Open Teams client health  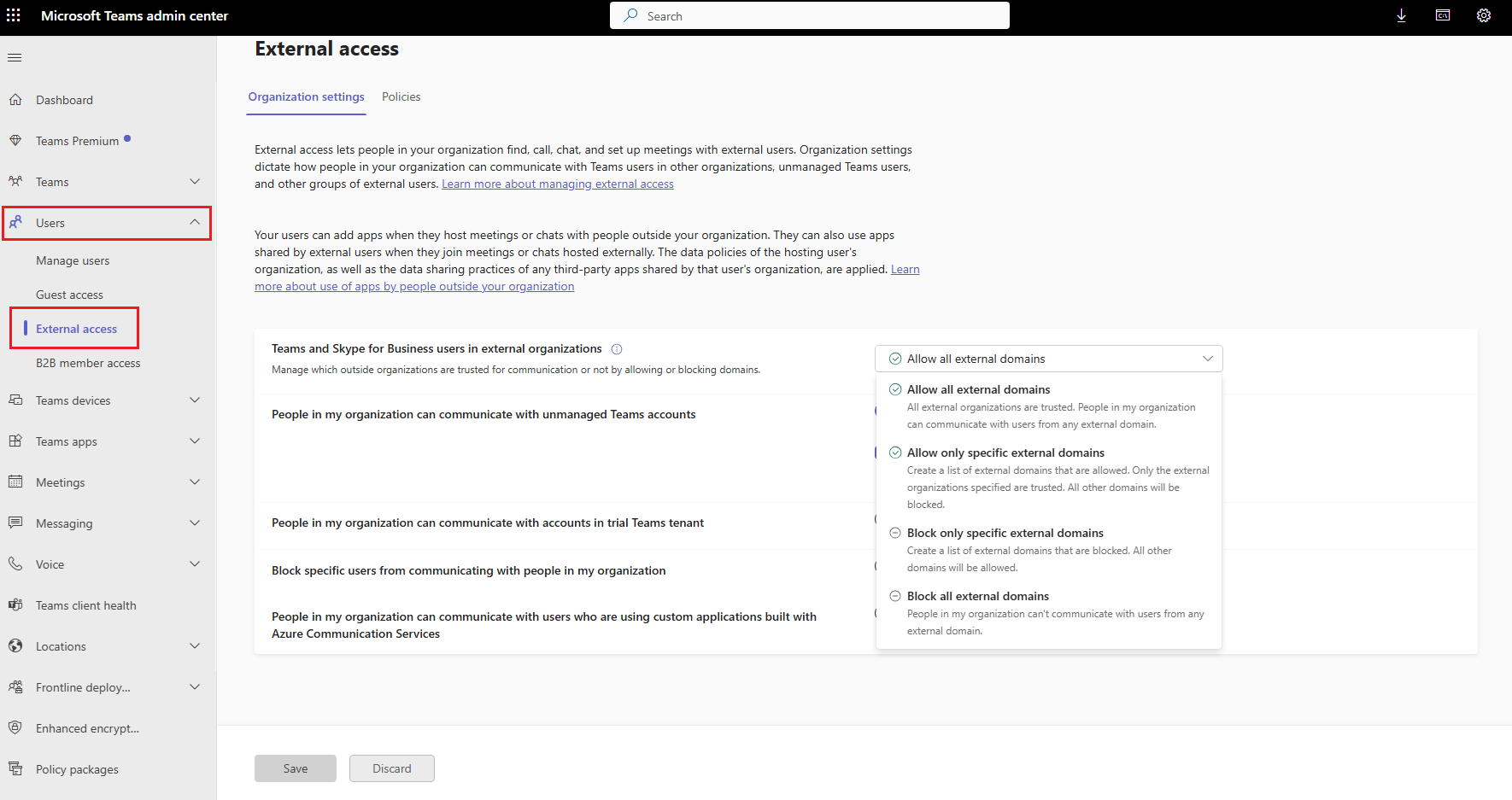85,604
